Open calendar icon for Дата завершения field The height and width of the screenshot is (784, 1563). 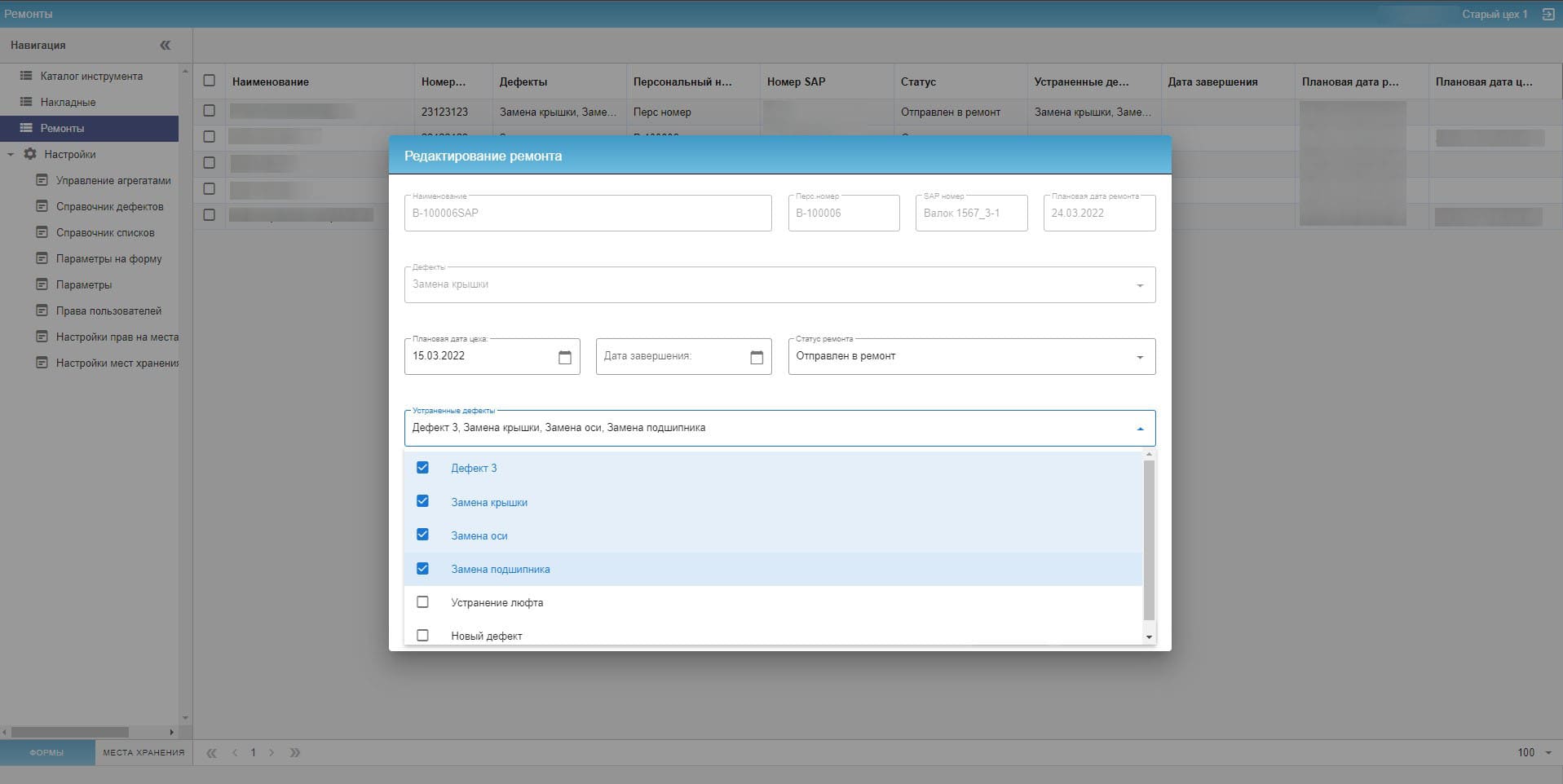[757, 358]
